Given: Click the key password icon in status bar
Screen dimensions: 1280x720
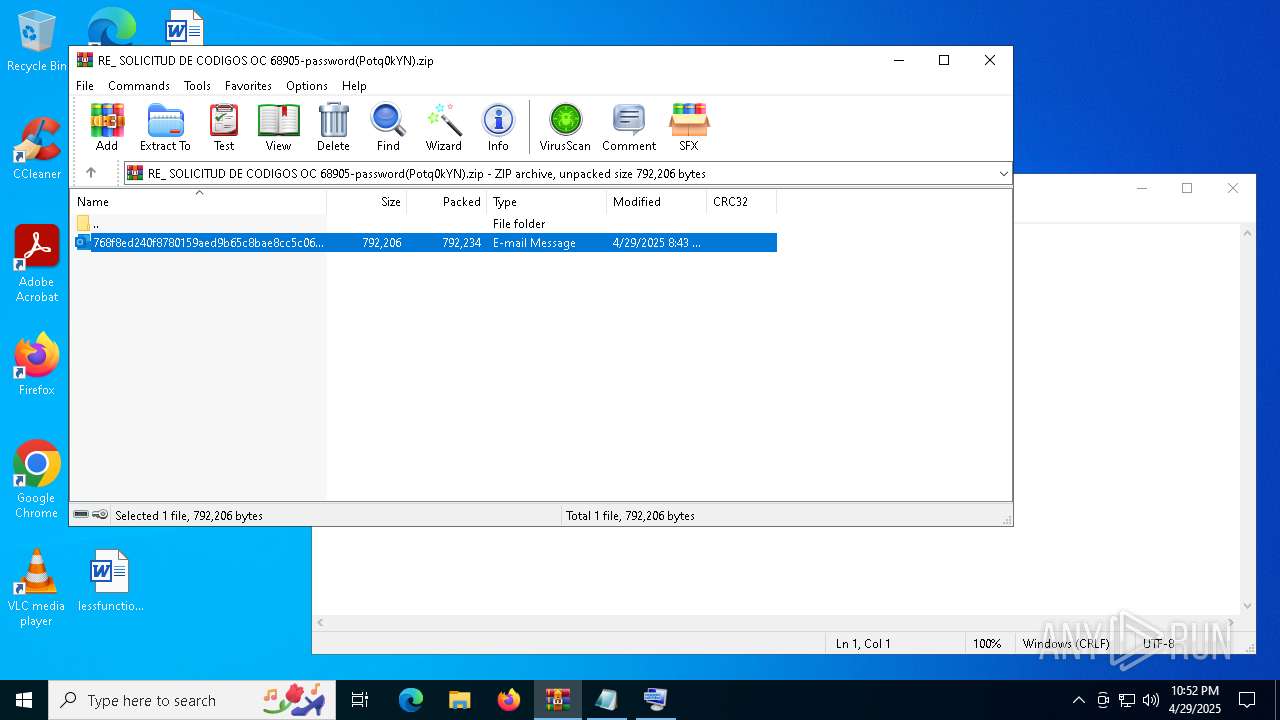Looking at the screenshot, I should (x=100, y=515).
